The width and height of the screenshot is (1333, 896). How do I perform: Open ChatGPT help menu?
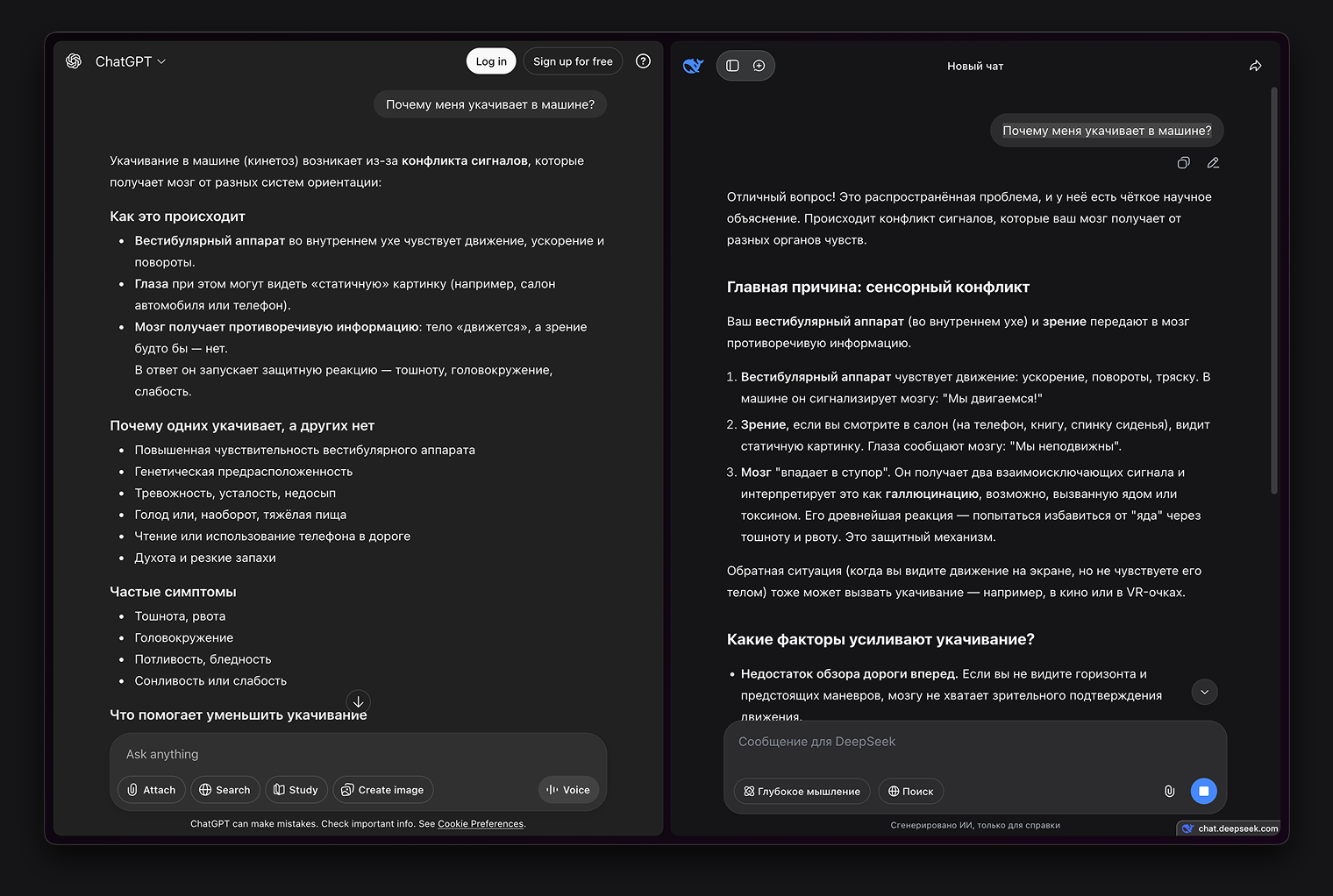pyautogui.click(x=643, y=60)
